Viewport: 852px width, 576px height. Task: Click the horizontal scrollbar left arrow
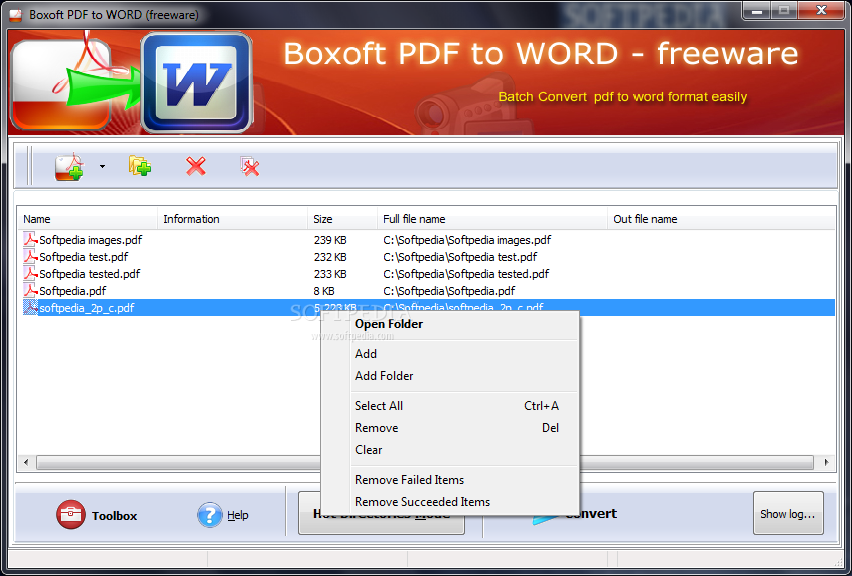pos(26,462)
